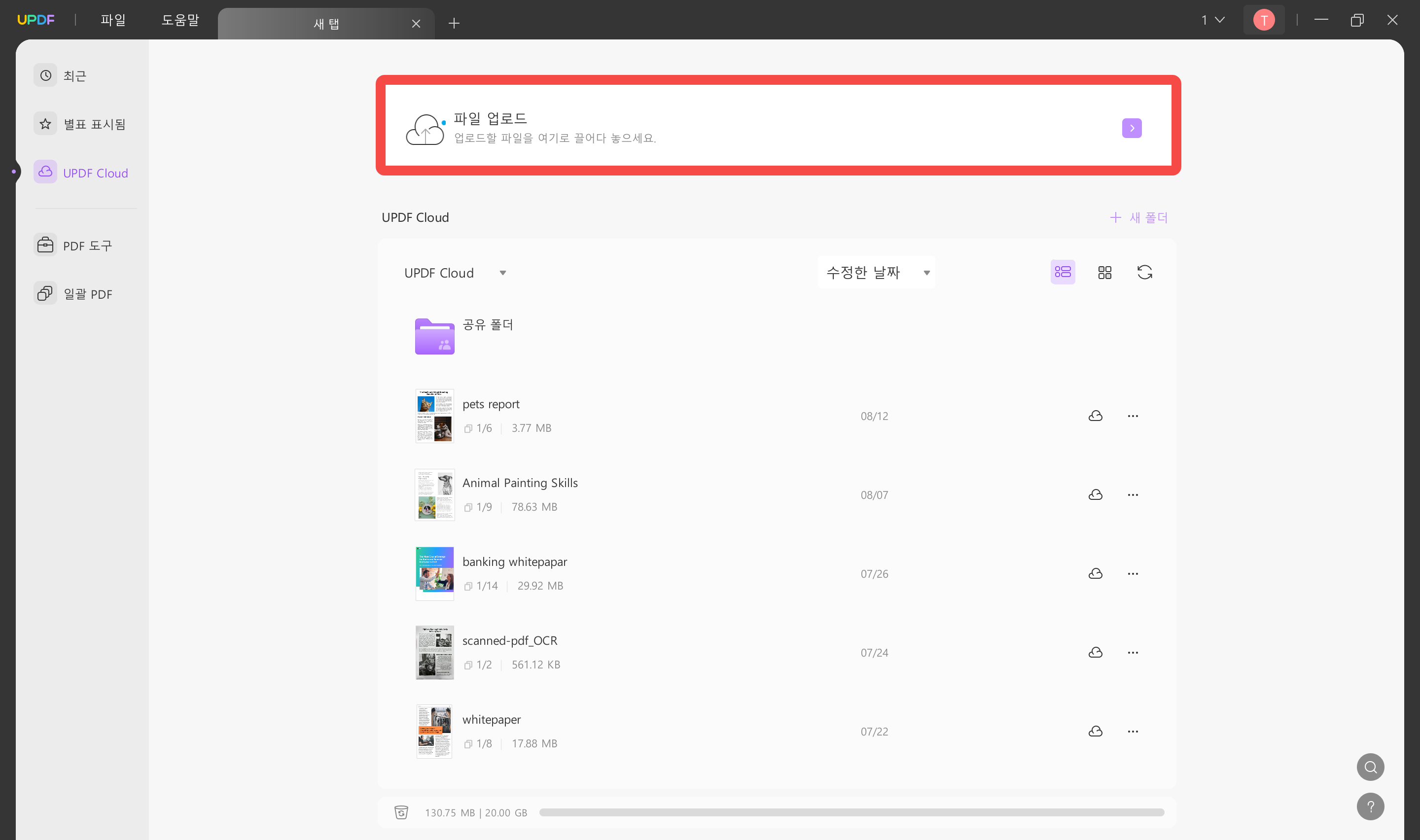This screenshot has height=840, width=1420.
Task: Select UPDF Cloud in the sidebar
Action: coord(81,173)
